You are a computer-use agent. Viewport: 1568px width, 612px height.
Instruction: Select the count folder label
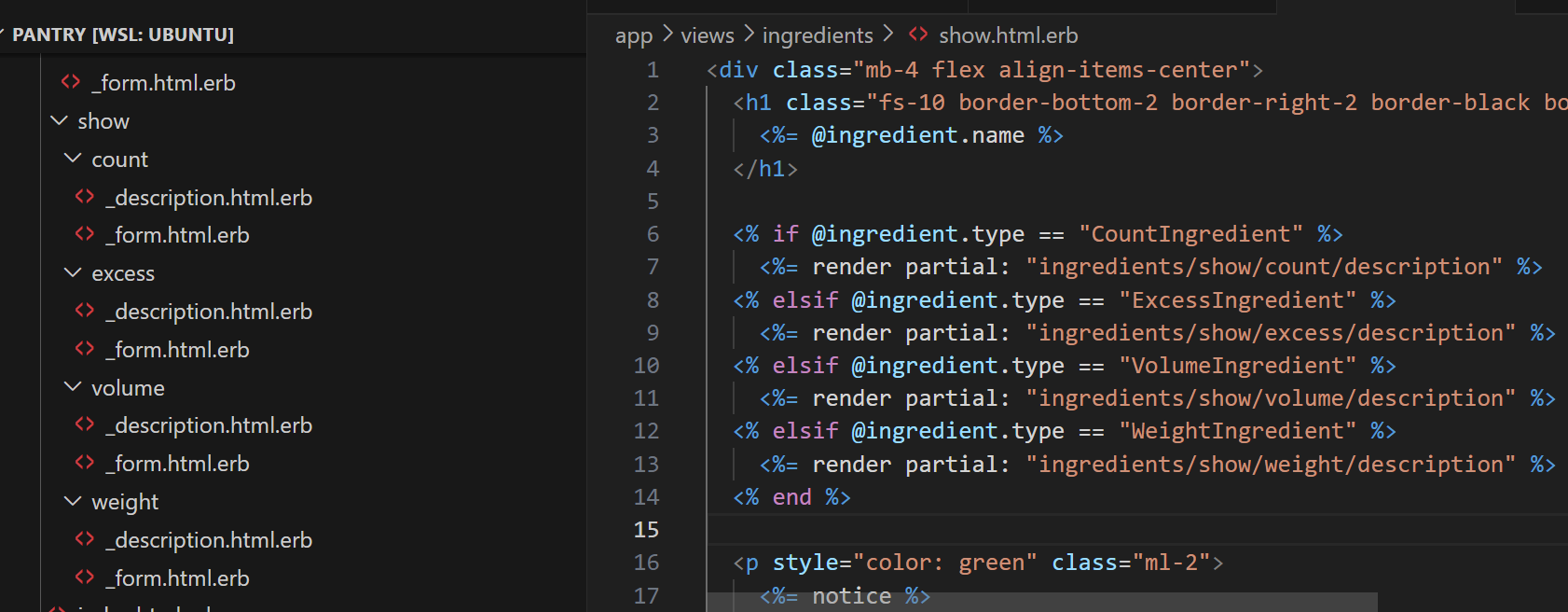pyautogui.click(x=119, y=160)
